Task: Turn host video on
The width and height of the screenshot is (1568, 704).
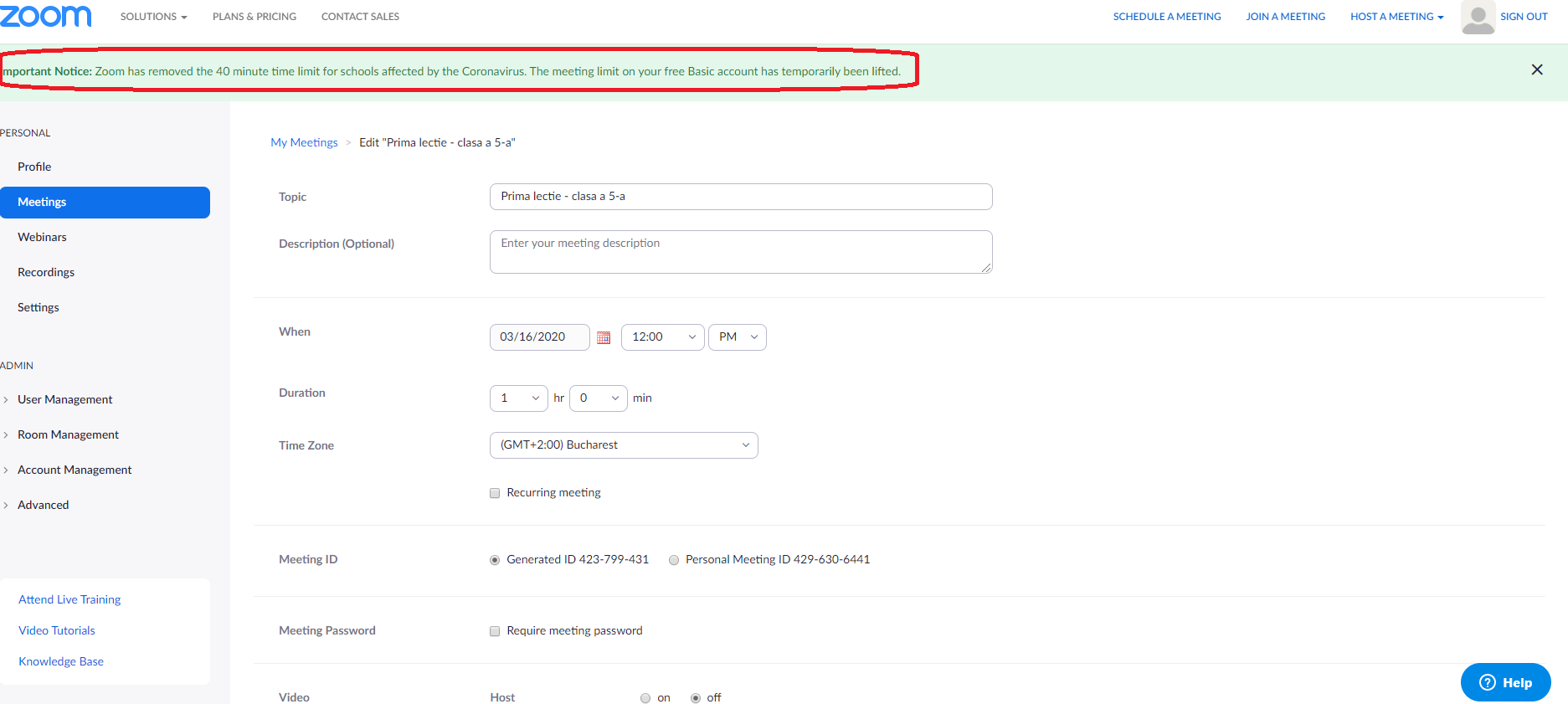Action: 645,698
